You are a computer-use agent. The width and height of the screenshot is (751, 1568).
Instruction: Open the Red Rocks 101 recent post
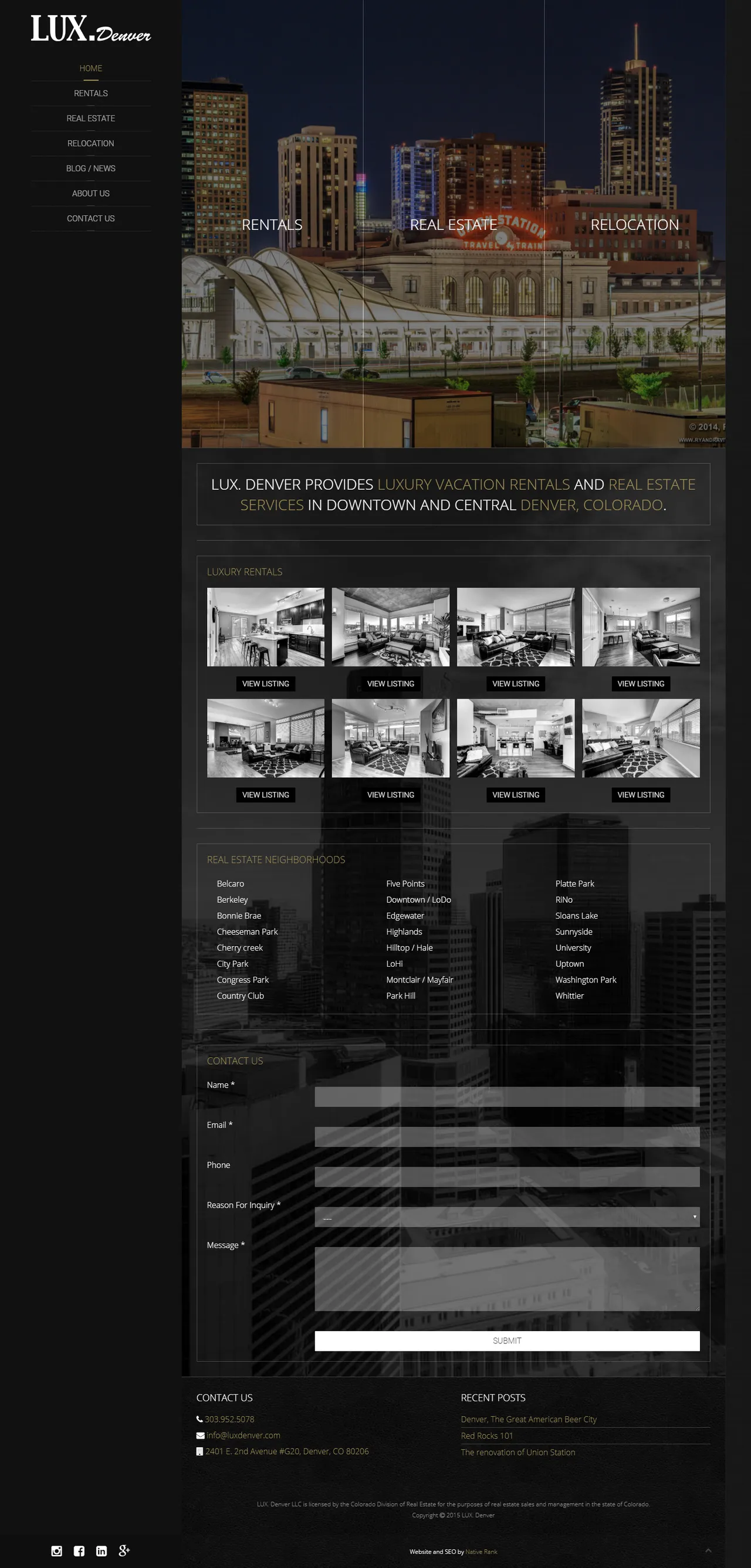click(486, 1436)
